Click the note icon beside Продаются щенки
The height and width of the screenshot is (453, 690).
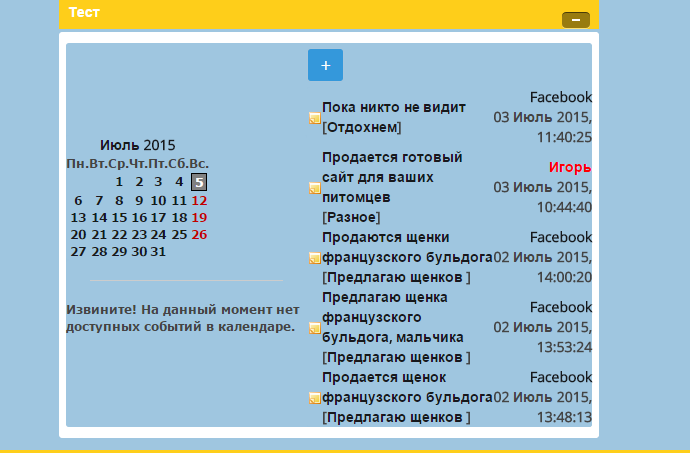pos(315,258)
